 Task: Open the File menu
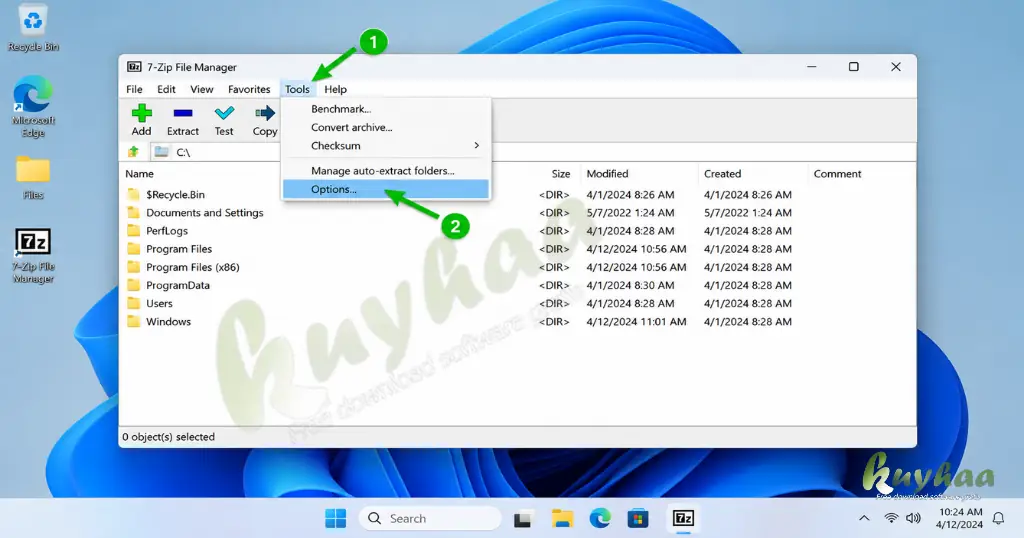tap(134, 89)
